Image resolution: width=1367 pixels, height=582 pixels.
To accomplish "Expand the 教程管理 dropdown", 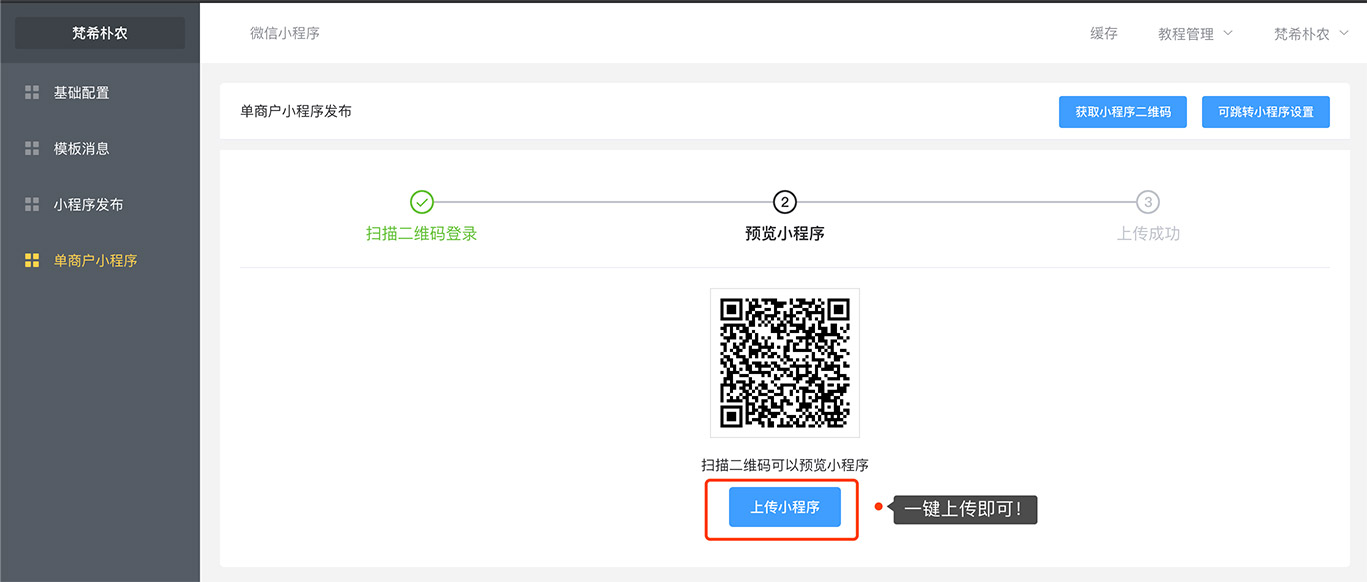I will point(1195,33).
